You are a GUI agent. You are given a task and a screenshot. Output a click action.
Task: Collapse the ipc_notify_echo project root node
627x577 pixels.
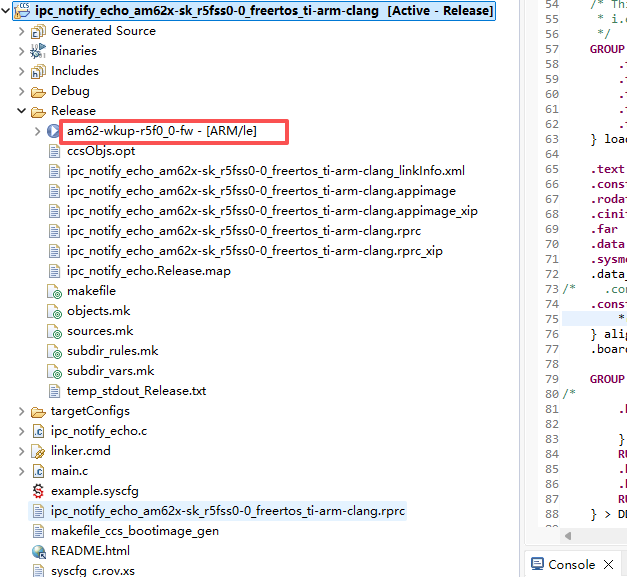6,11
